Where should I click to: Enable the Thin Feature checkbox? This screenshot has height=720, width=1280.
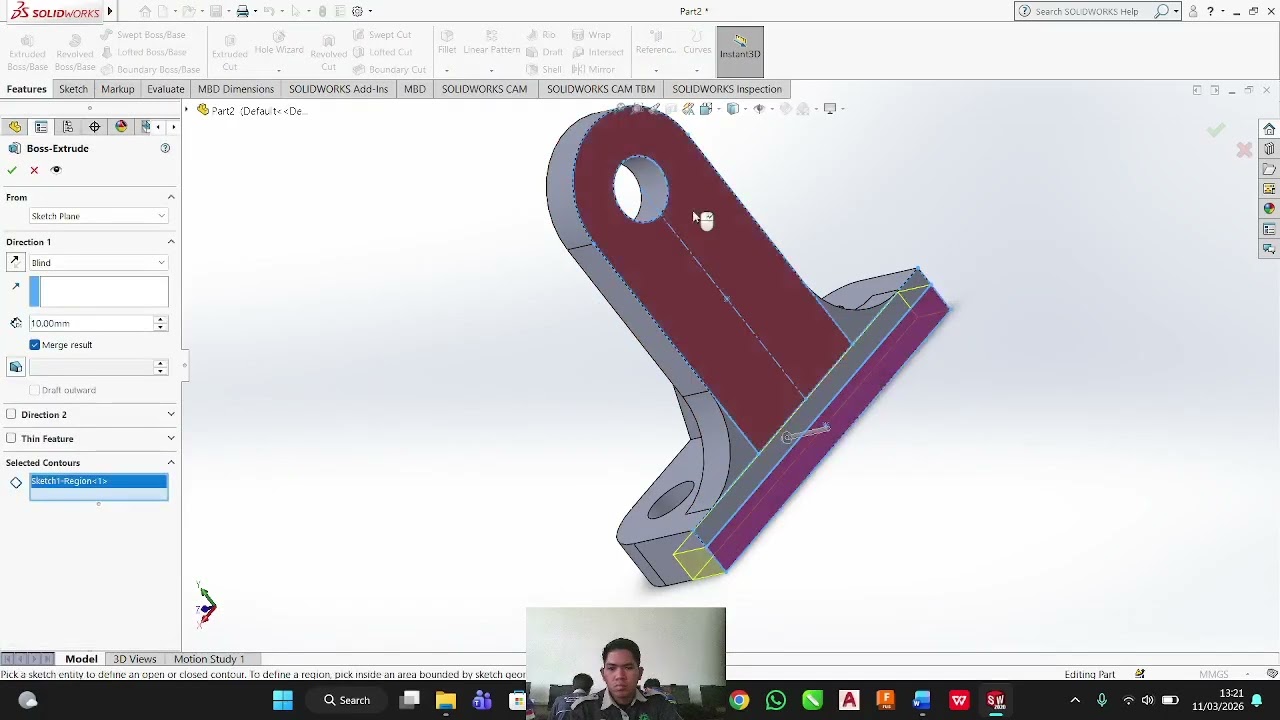pyautogui.click(x=11, y=438)
